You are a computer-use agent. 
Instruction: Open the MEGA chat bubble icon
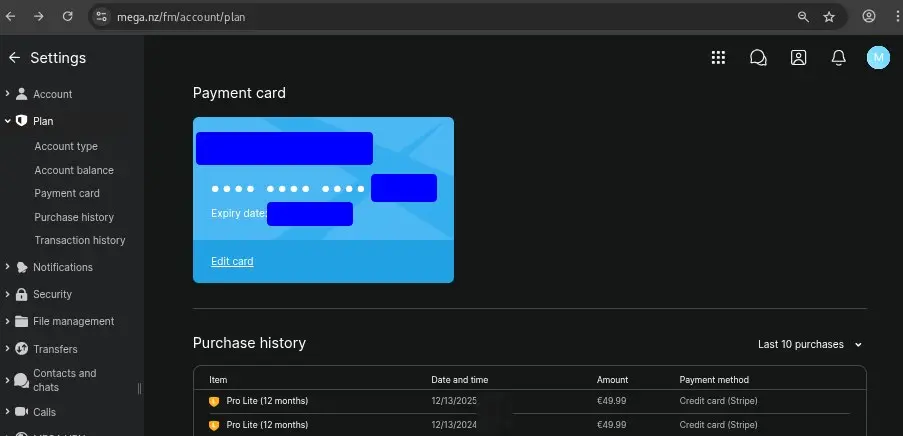coord(758,58)
